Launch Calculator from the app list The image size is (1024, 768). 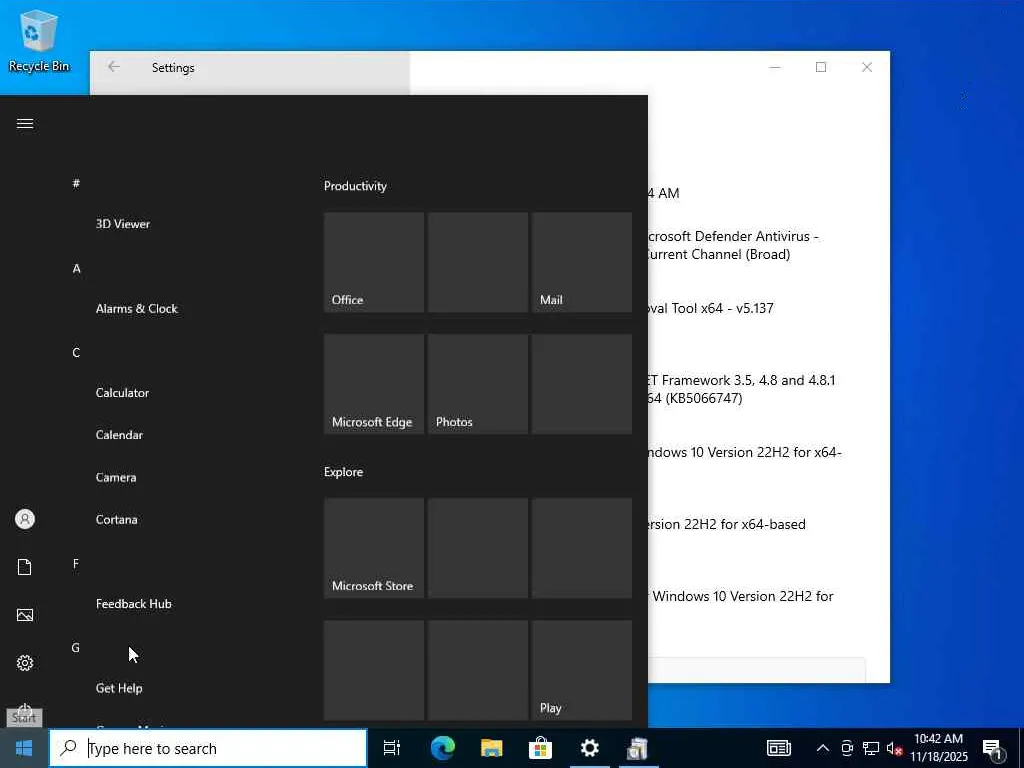click(x=122, y=393)
